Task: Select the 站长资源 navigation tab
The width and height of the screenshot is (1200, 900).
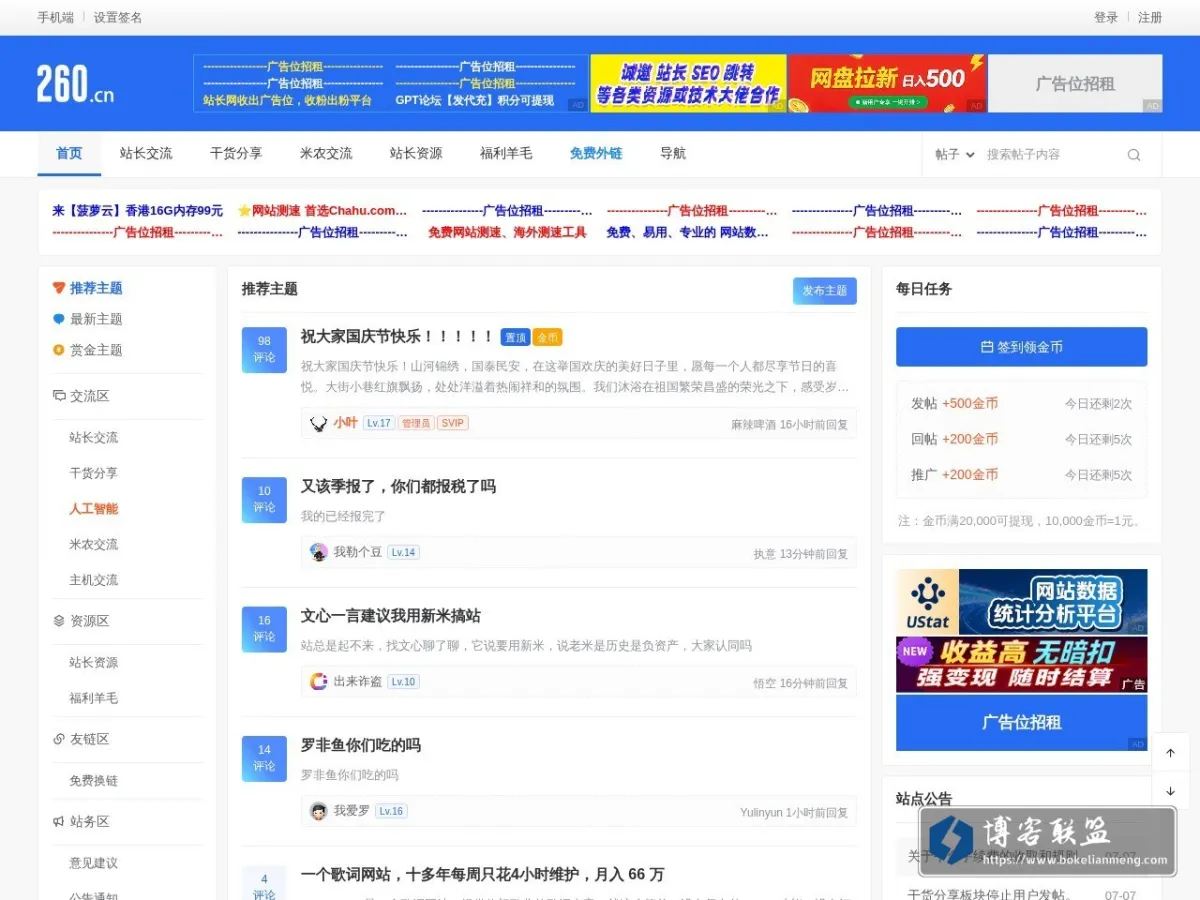Action: click(x=416, y=154)
